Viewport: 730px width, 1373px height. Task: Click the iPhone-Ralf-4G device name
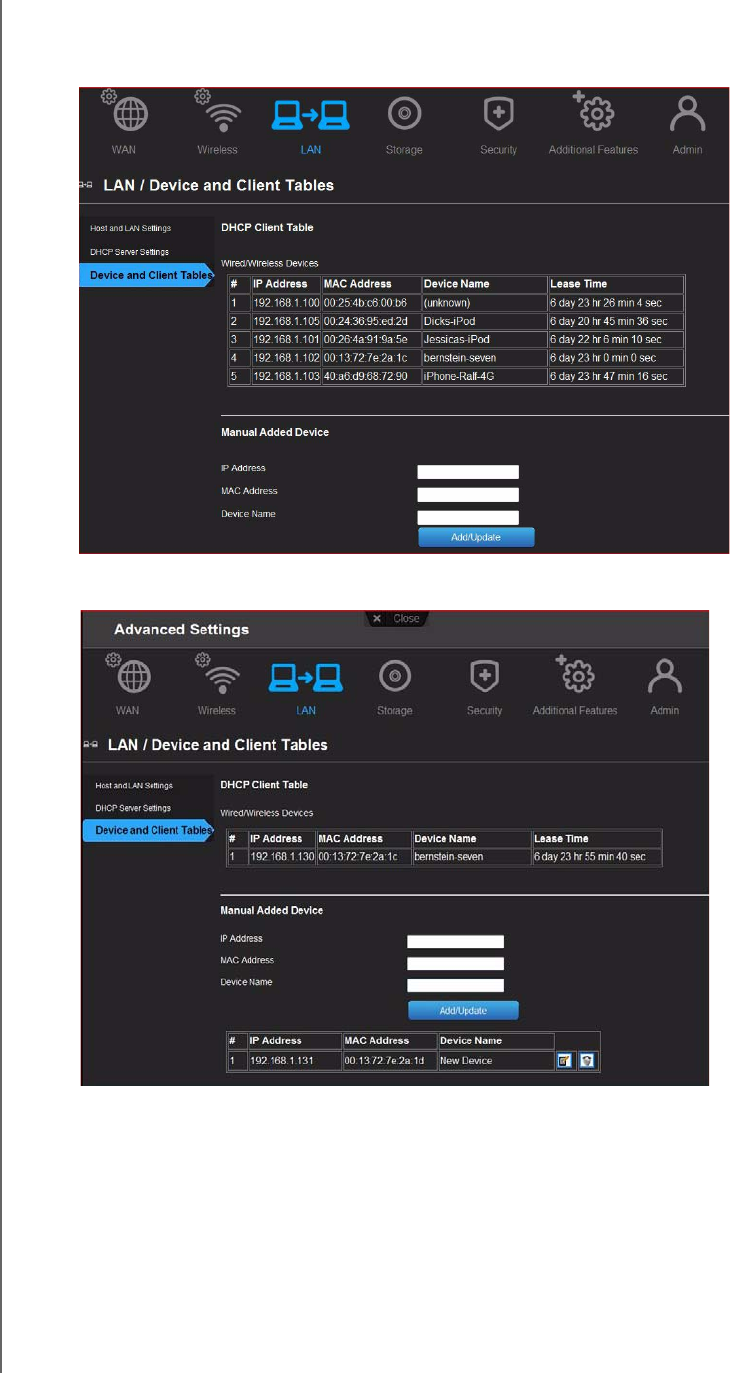tap(484, 376)
